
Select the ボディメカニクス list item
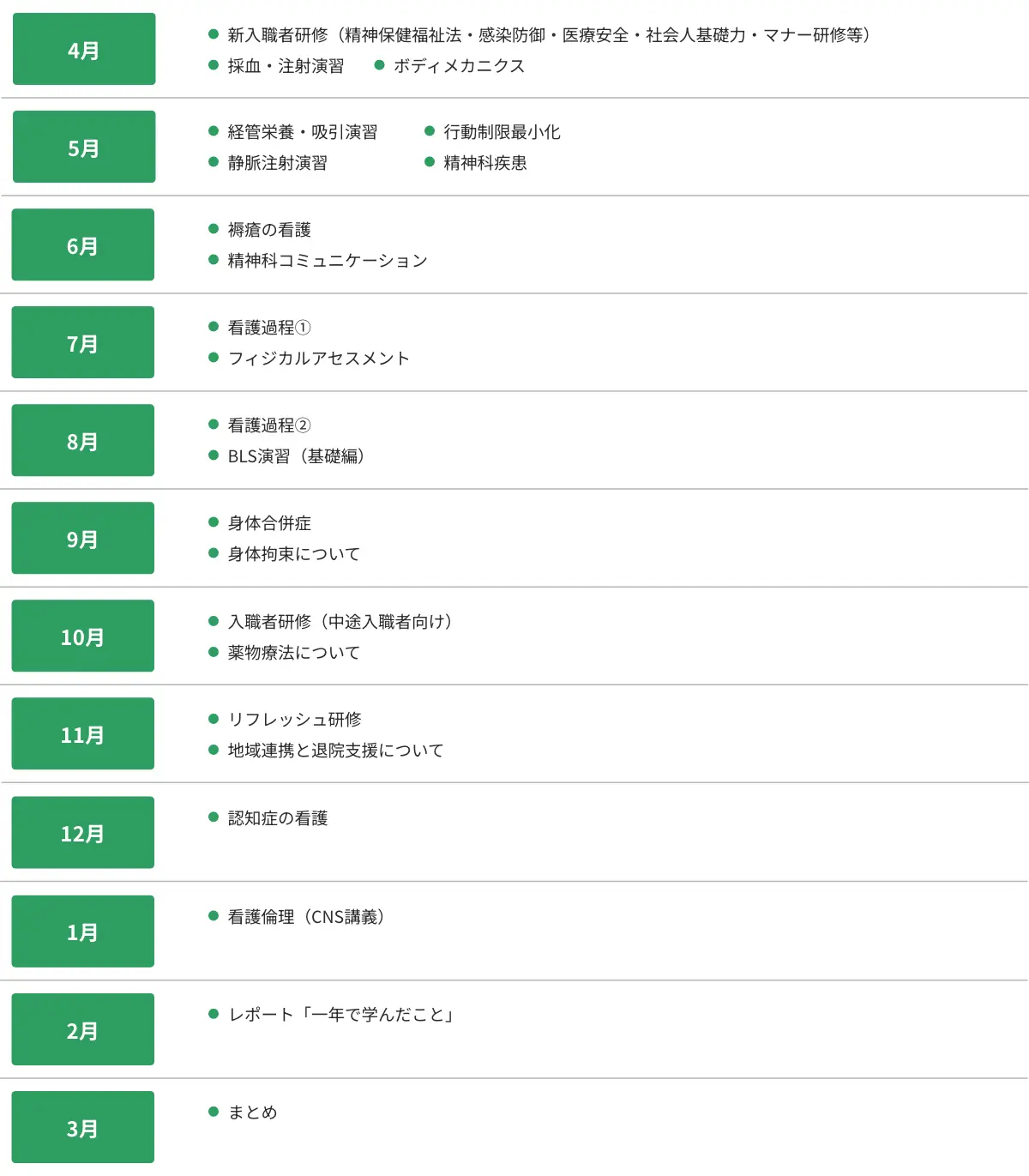459,66
